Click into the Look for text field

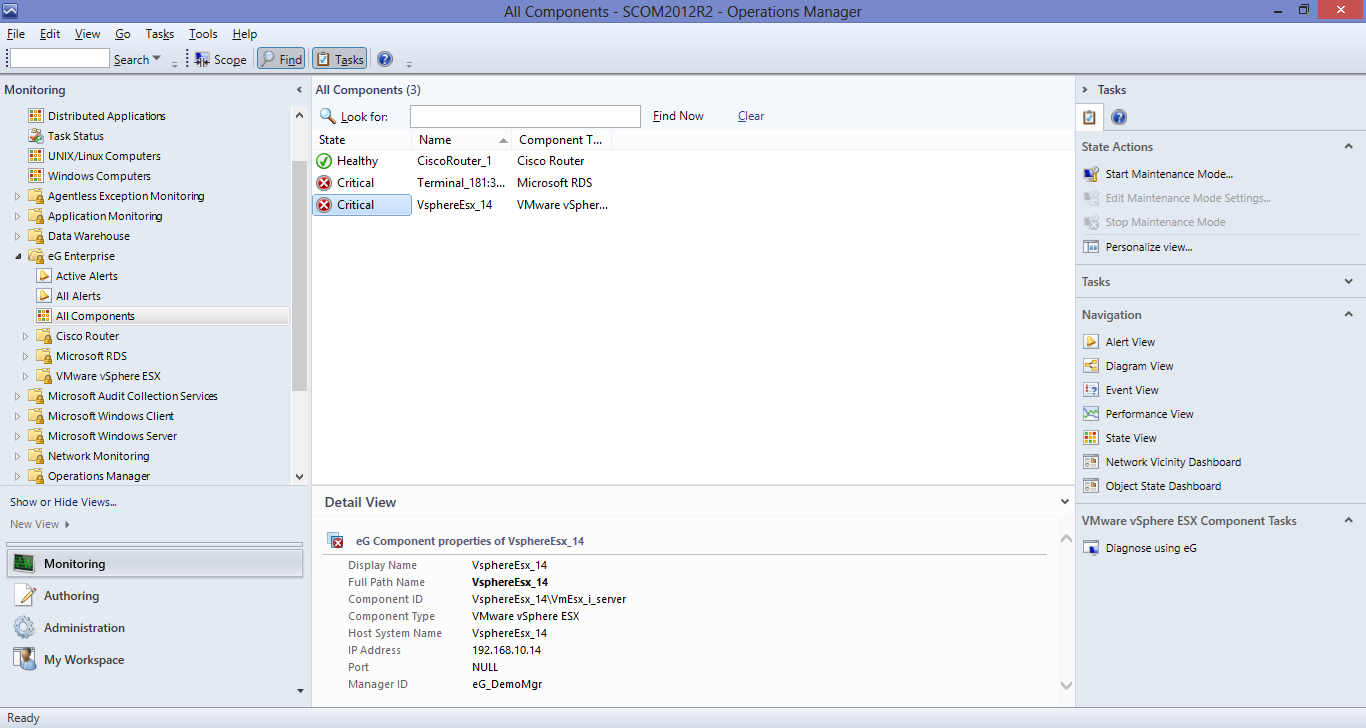[525, 116]
